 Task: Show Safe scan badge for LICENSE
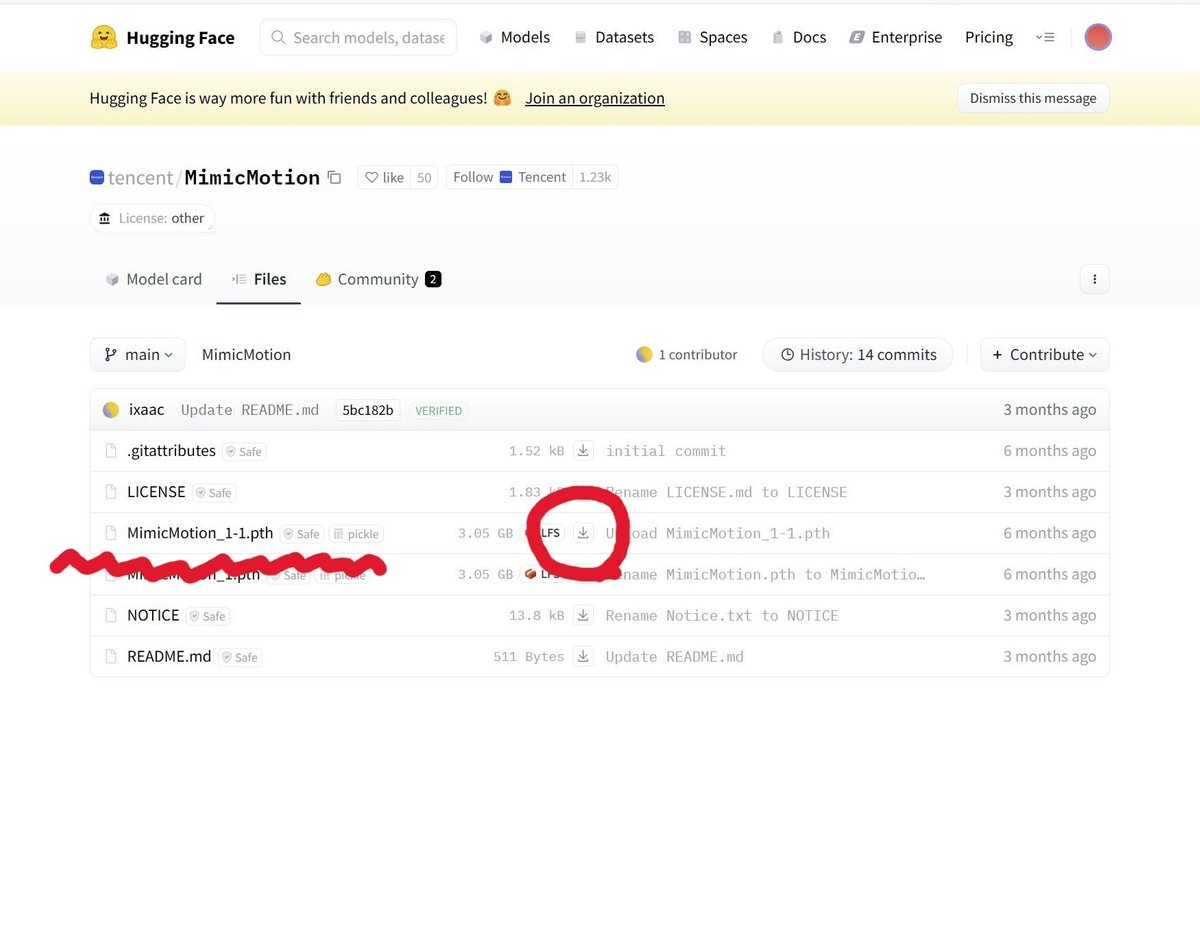pos(214,493)
